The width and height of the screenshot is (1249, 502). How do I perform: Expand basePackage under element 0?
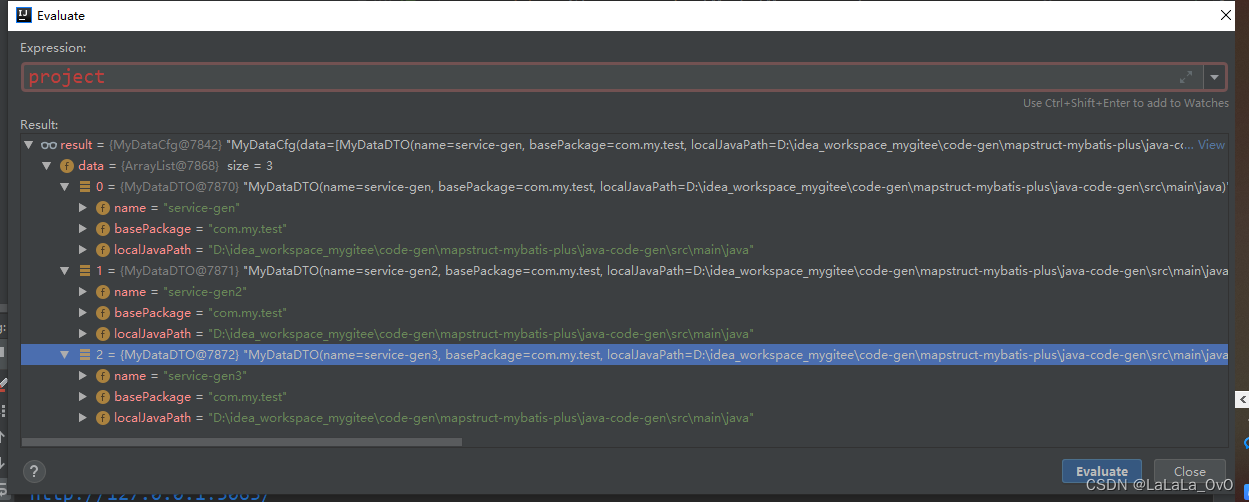point(84,229)
